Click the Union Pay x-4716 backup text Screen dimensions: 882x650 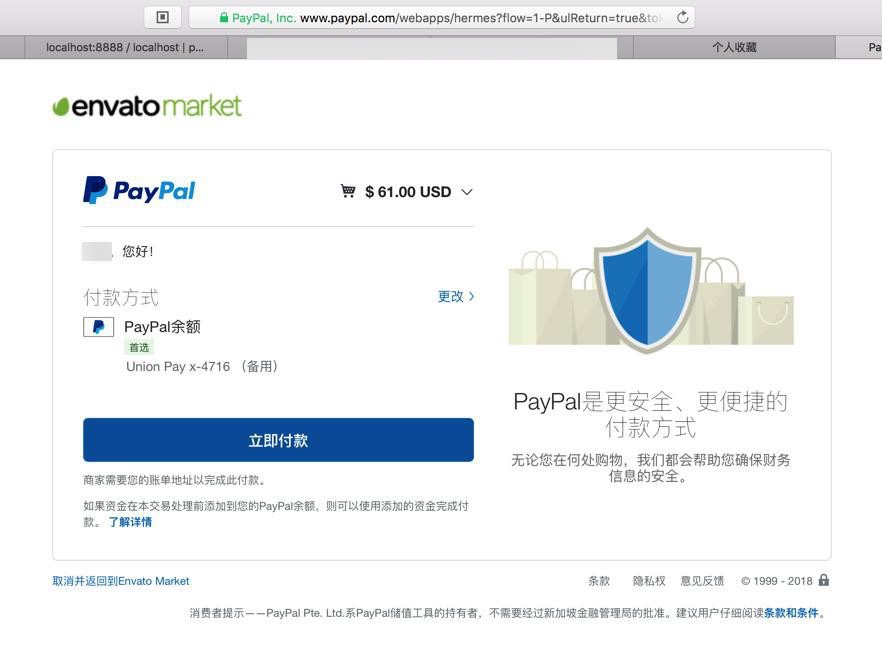pyautogui.click(x=202, y=367)
